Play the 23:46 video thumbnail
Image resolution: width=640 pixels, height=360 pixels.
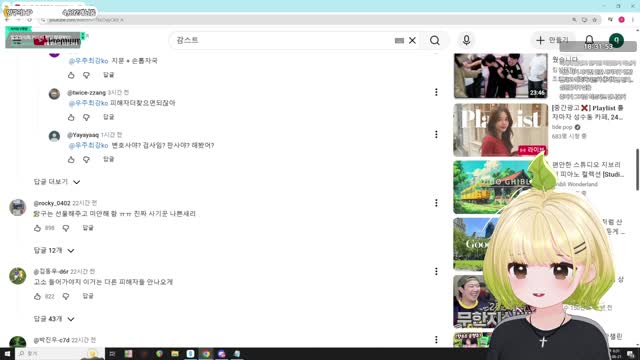click(x=500, y=76)
